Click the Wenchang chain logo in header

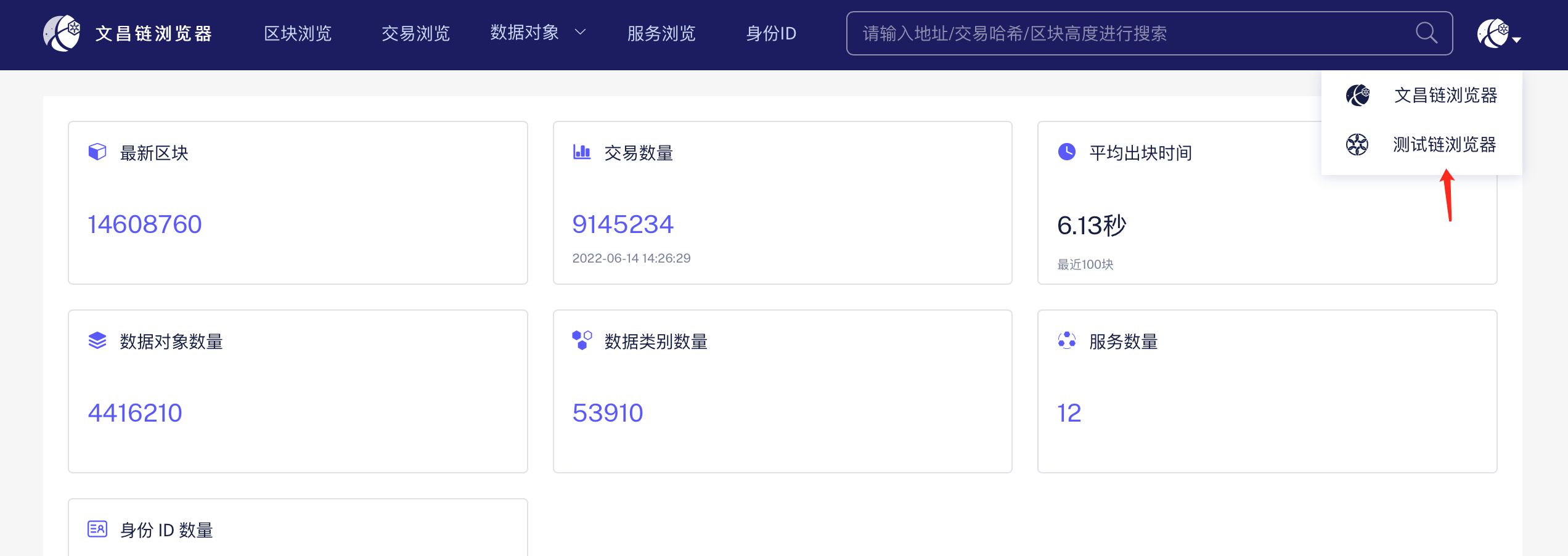click(62, 33)
